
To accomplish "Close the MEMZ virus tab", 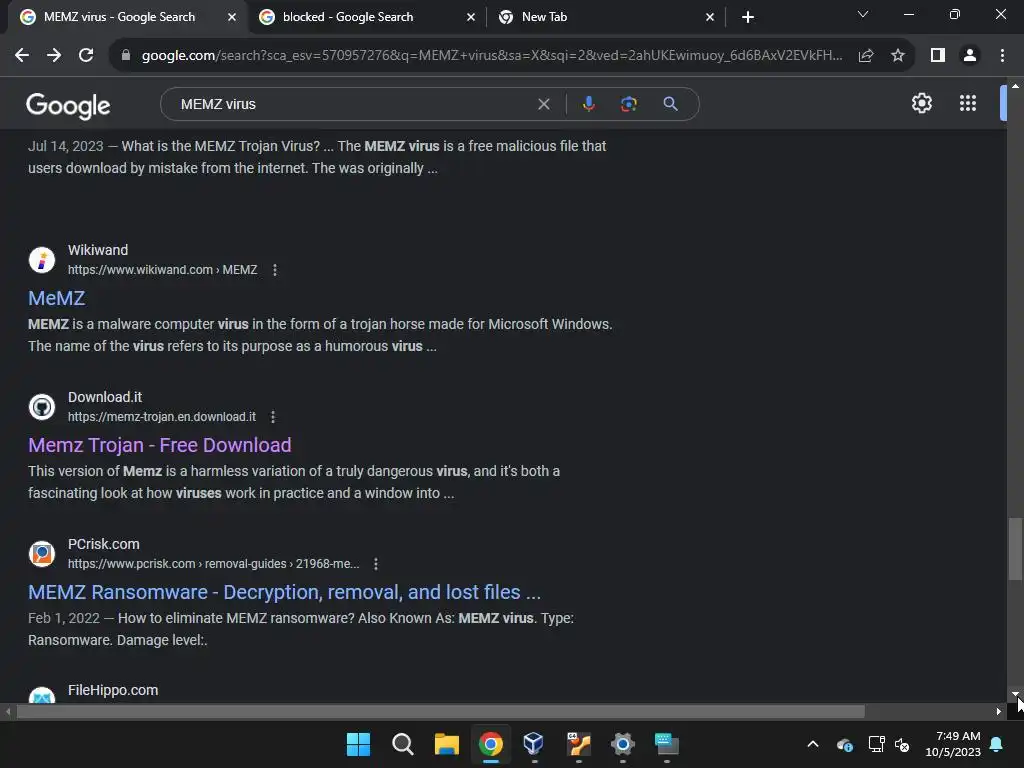I will [x=232, y=17].
